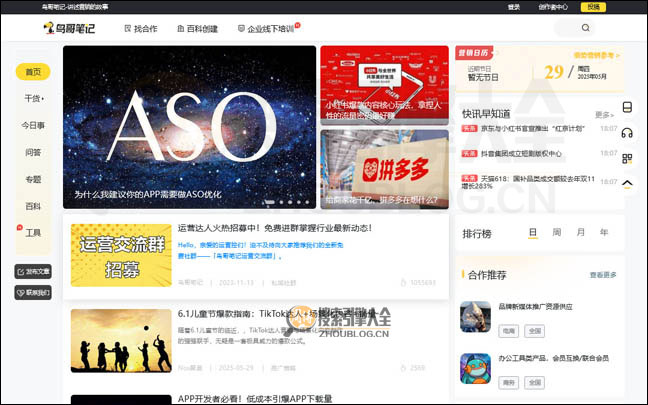
Task: Switch ranking to 年 tab
Action: coord(604,232)
